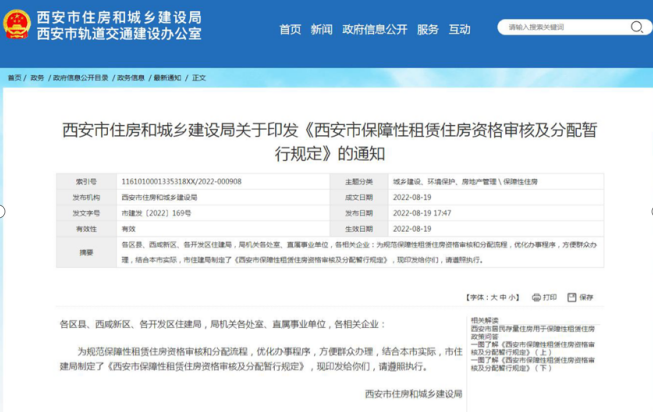Click the 相关解读 heading
653x412 pixels.
pyautogui.click(x=484, y=320)
